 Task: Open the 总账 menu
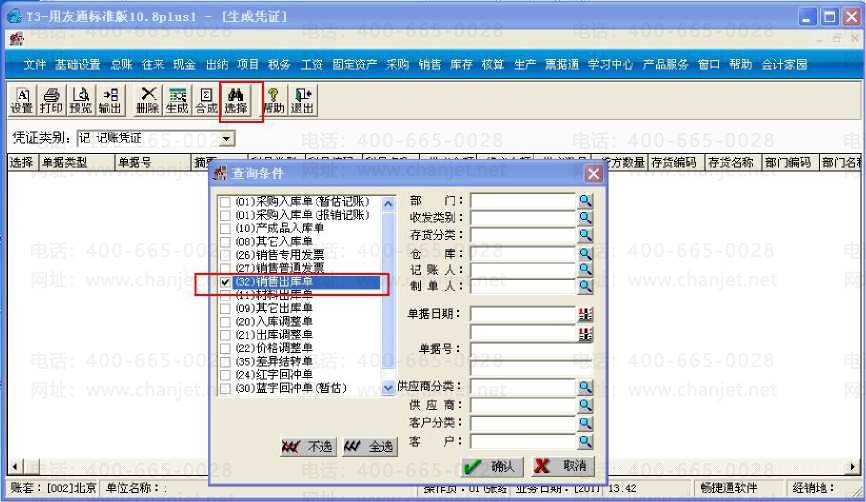point(122,65)
